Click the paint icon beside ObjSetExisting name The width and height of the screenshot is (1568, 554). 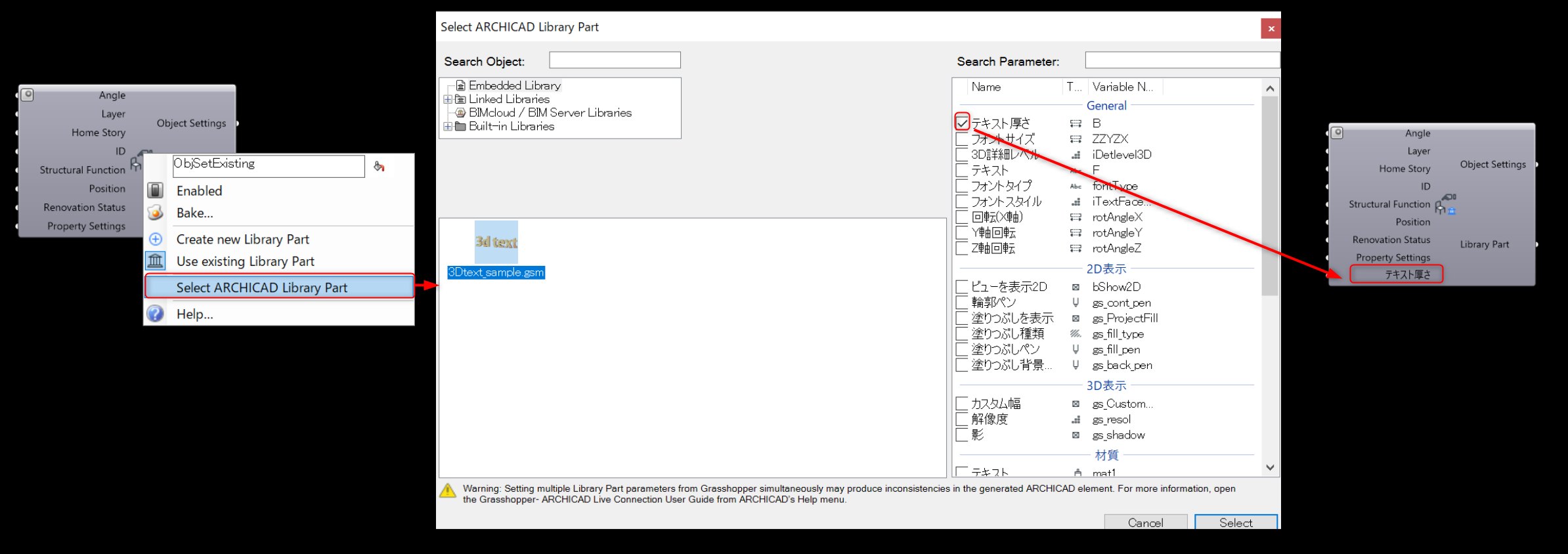pos(379,166)
